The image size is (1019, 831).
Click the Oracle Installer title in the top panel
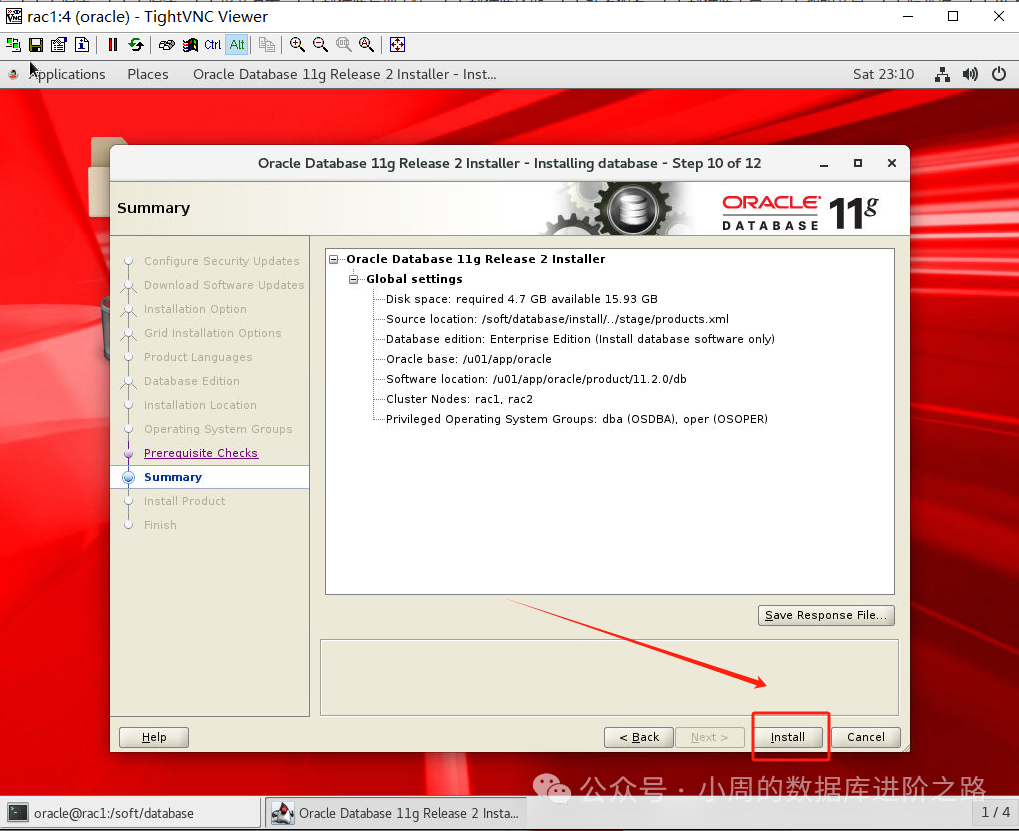click(344, 74)
